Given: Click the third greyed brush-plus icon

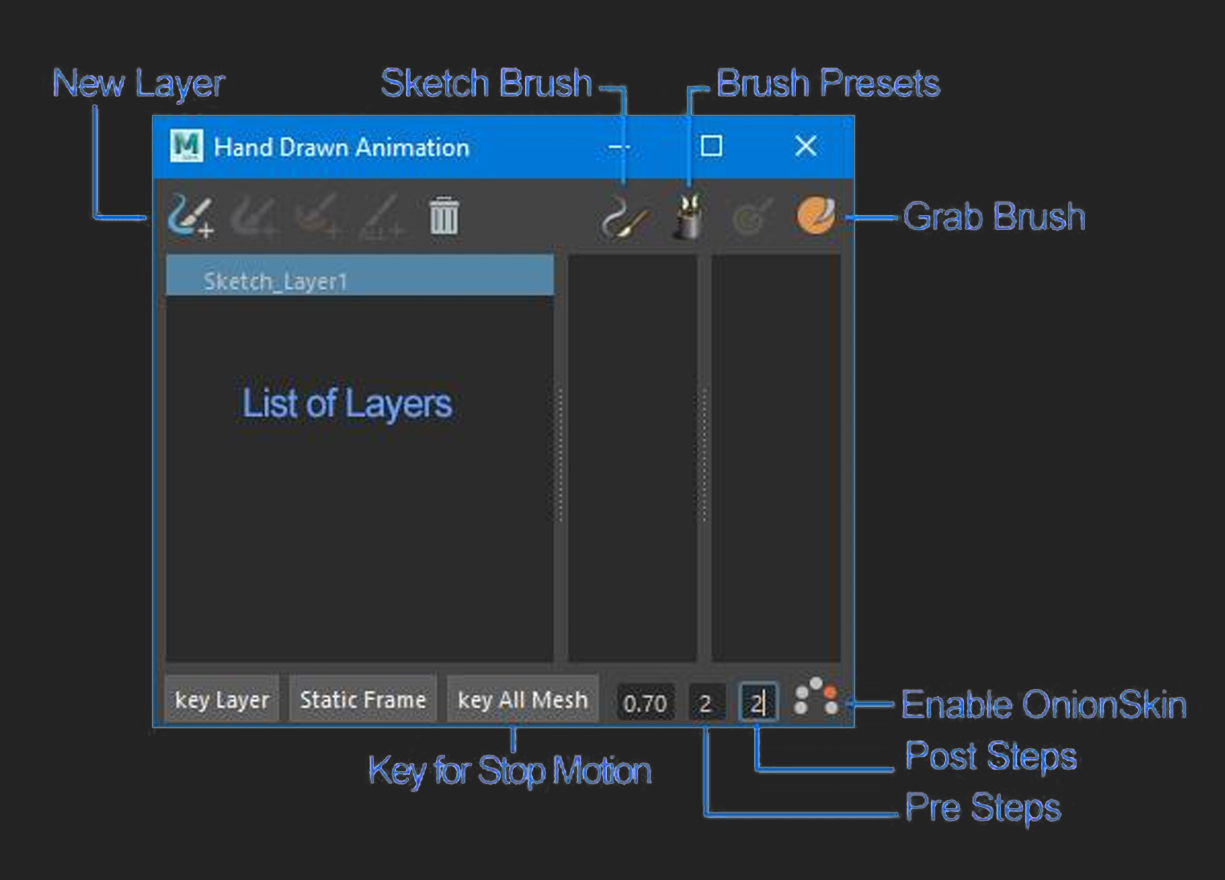Looking at the screenshot, I should point(317,216).
